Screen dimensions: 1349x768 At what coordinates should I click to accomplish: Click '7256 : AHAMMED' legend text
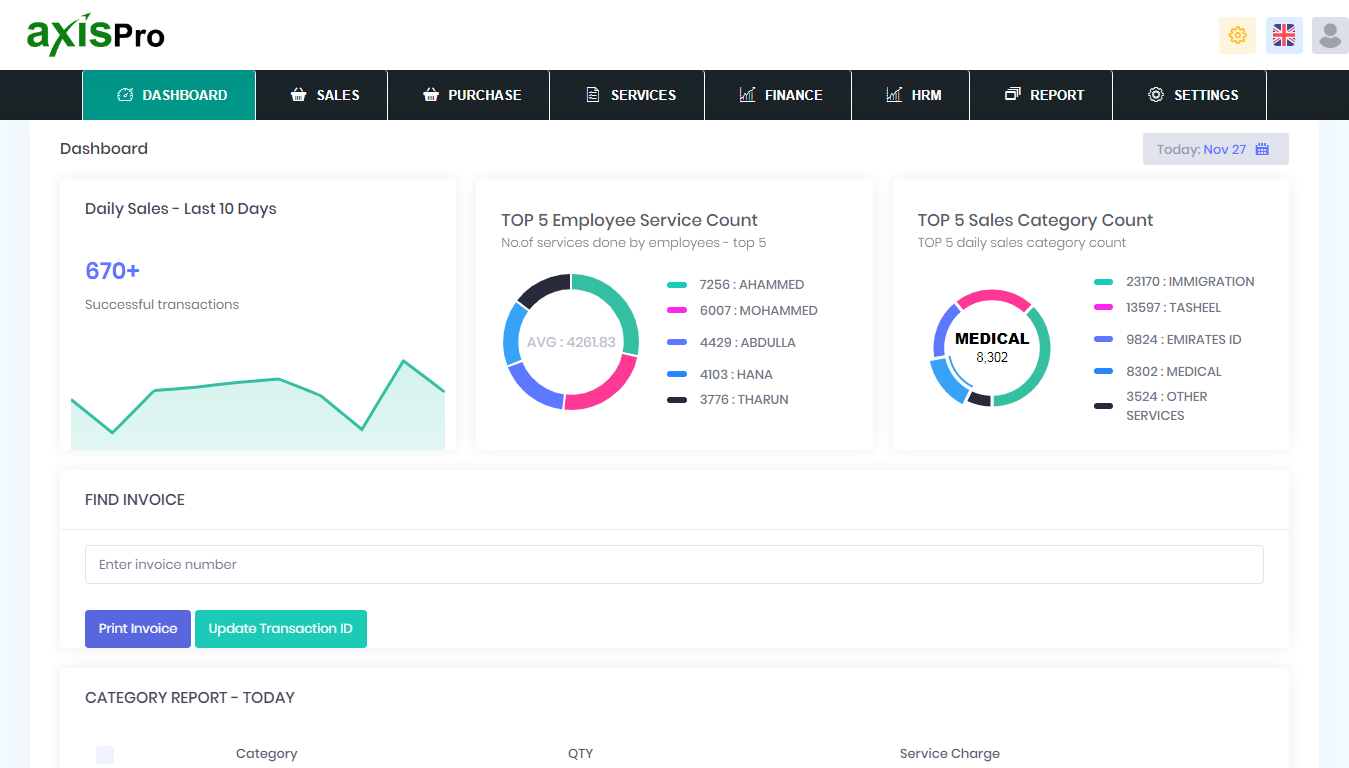[x=752, y=285]
